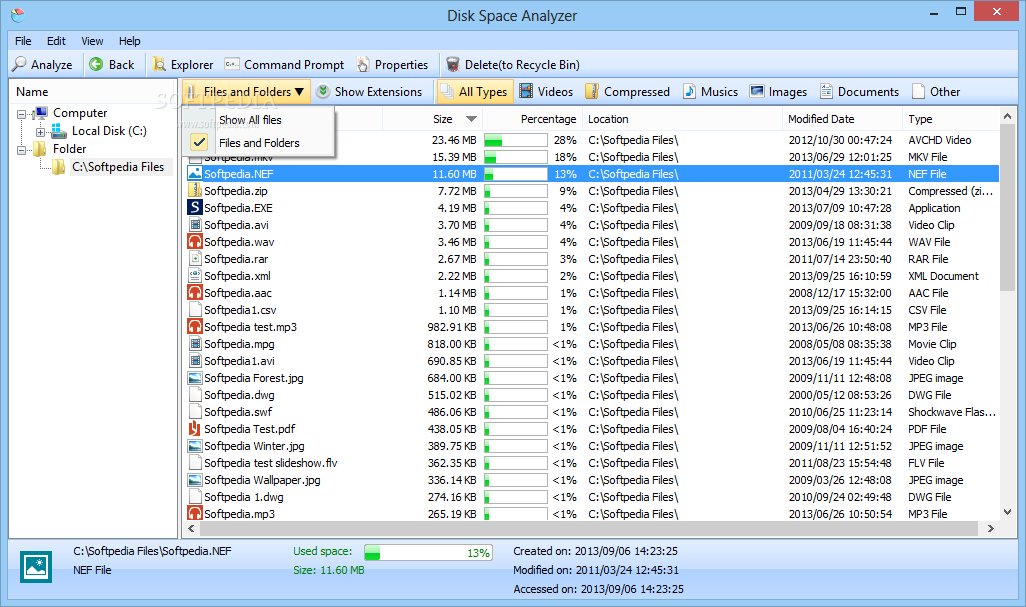The image size is (1026, 607).
Task: Click the Disk Space Analyzer title bar icon
Action: (18, 14)
